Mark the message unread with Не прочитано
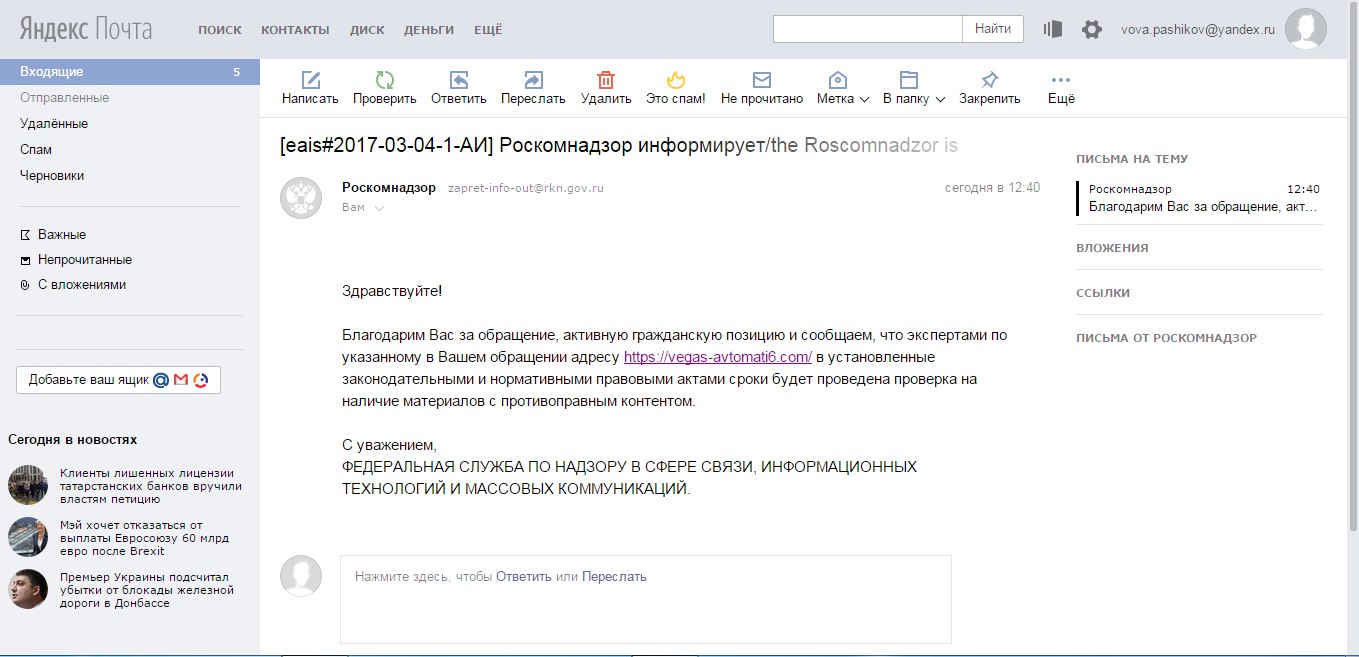 761,81
